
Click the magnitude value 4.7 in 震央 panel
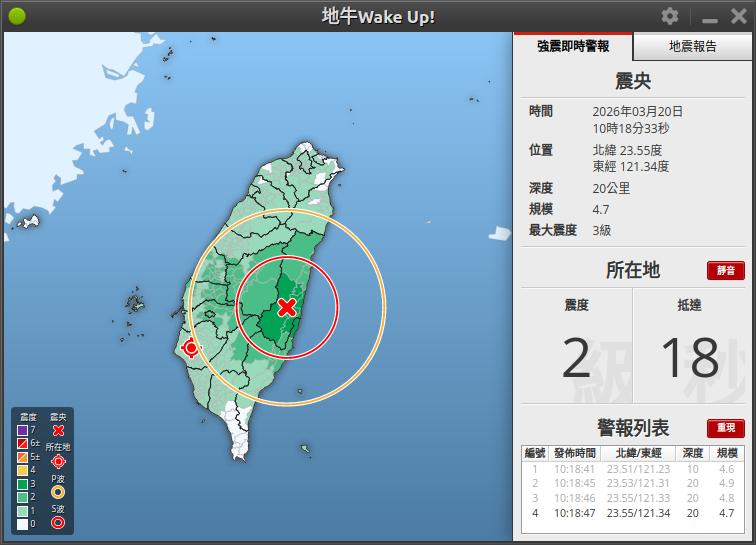click(601, 210)
